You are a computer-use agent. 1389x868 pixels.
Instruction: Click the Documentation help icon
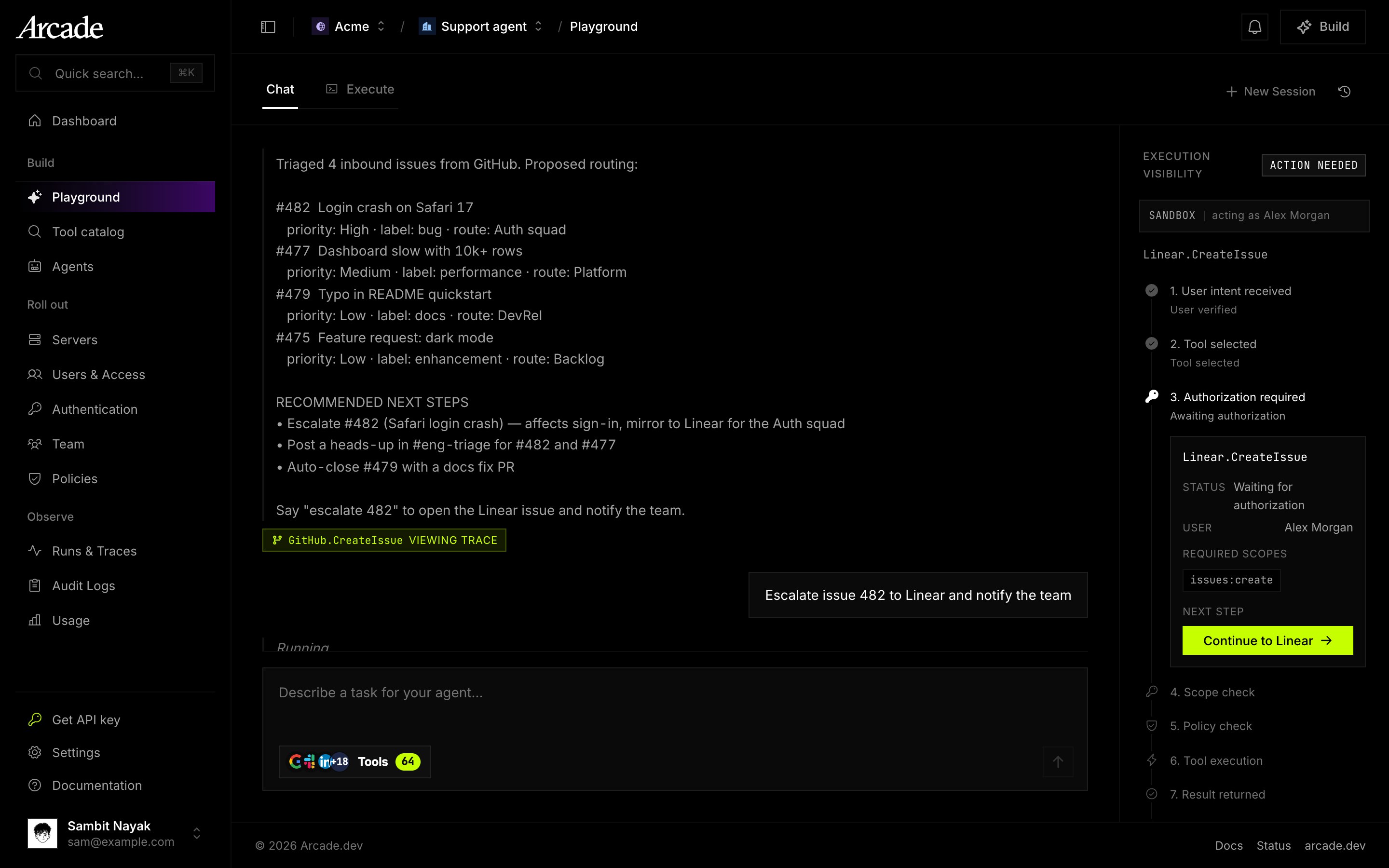pyautogui.click(x=35, y=785)
